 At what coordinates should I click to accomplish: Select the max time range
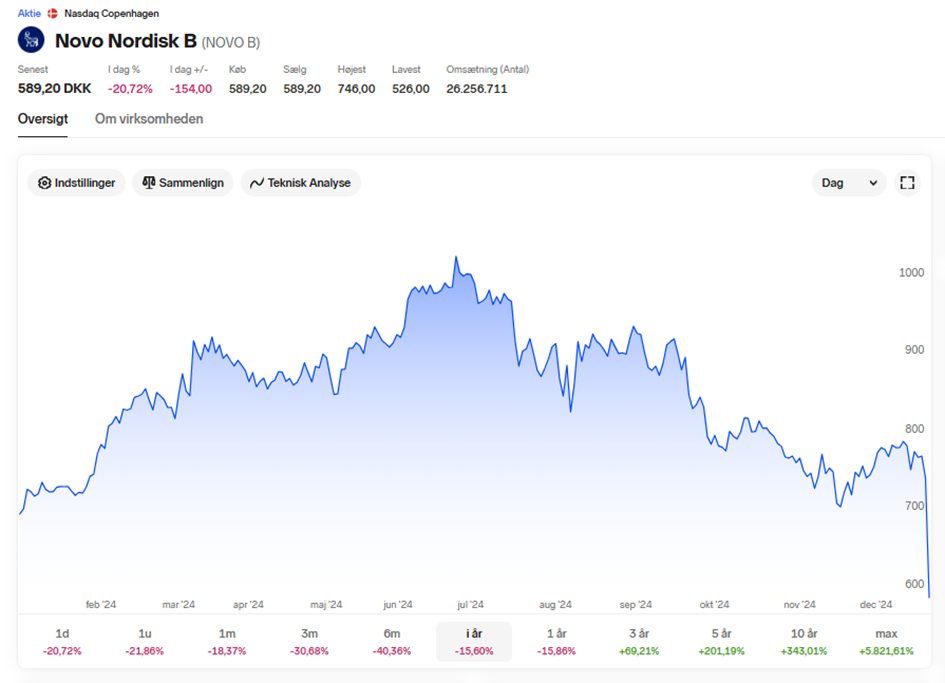tap(887, 641)
